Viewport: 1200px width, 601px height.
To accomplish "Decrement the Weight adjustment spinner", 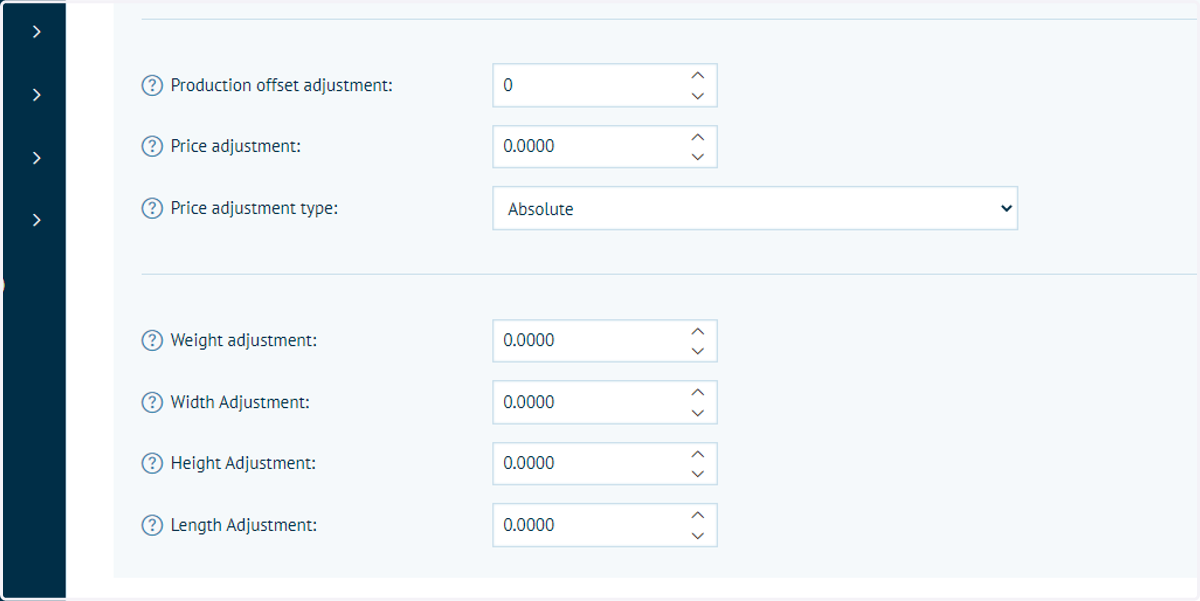I will (x=698, y=351).
